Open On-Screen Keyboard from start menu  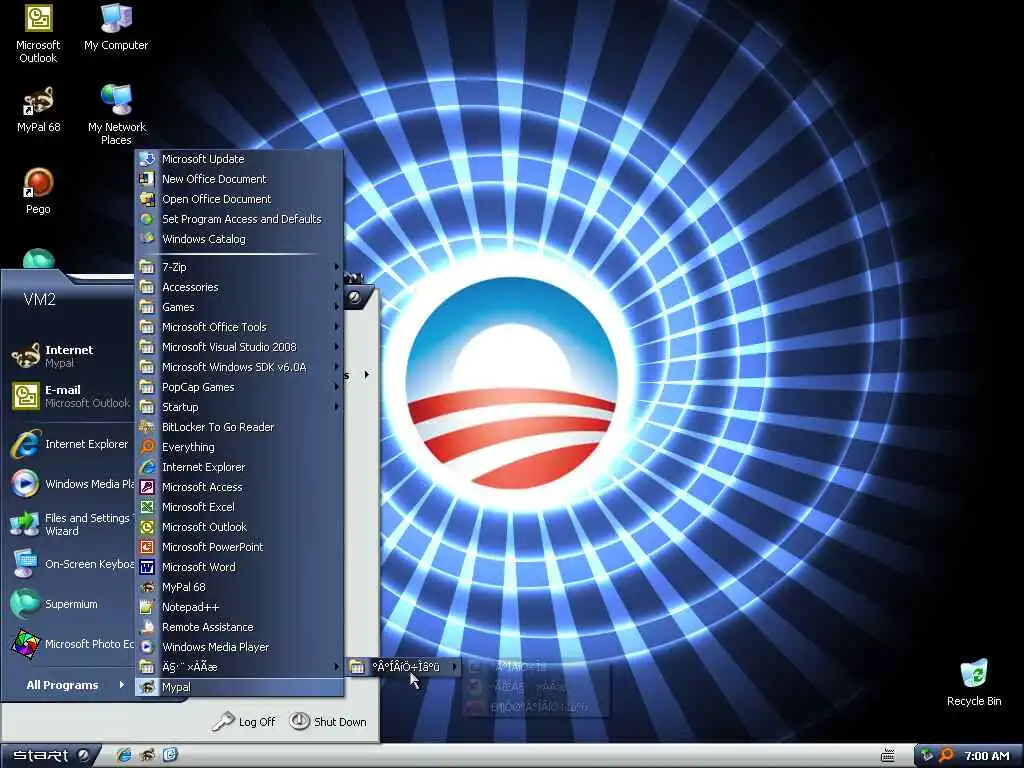coord(71,564)
